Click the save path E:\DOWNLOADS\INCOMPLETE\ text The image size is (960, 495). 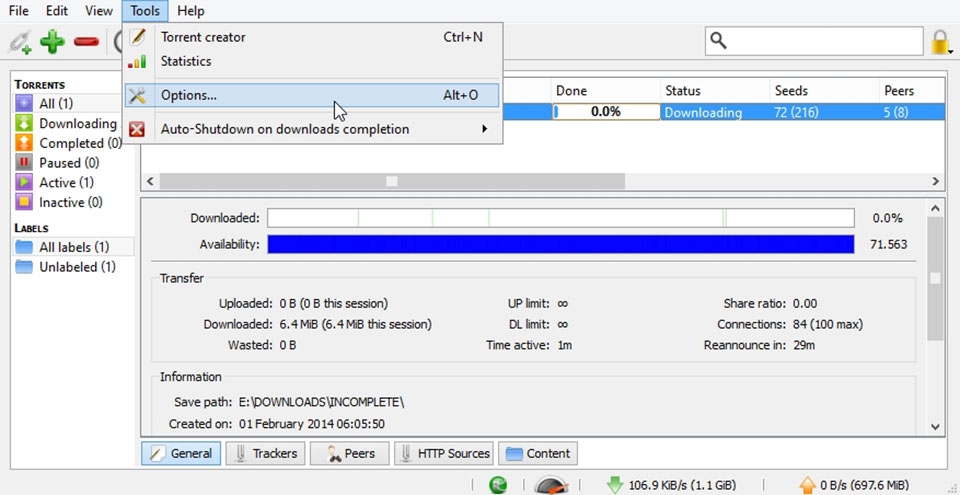tap(321, 402)
